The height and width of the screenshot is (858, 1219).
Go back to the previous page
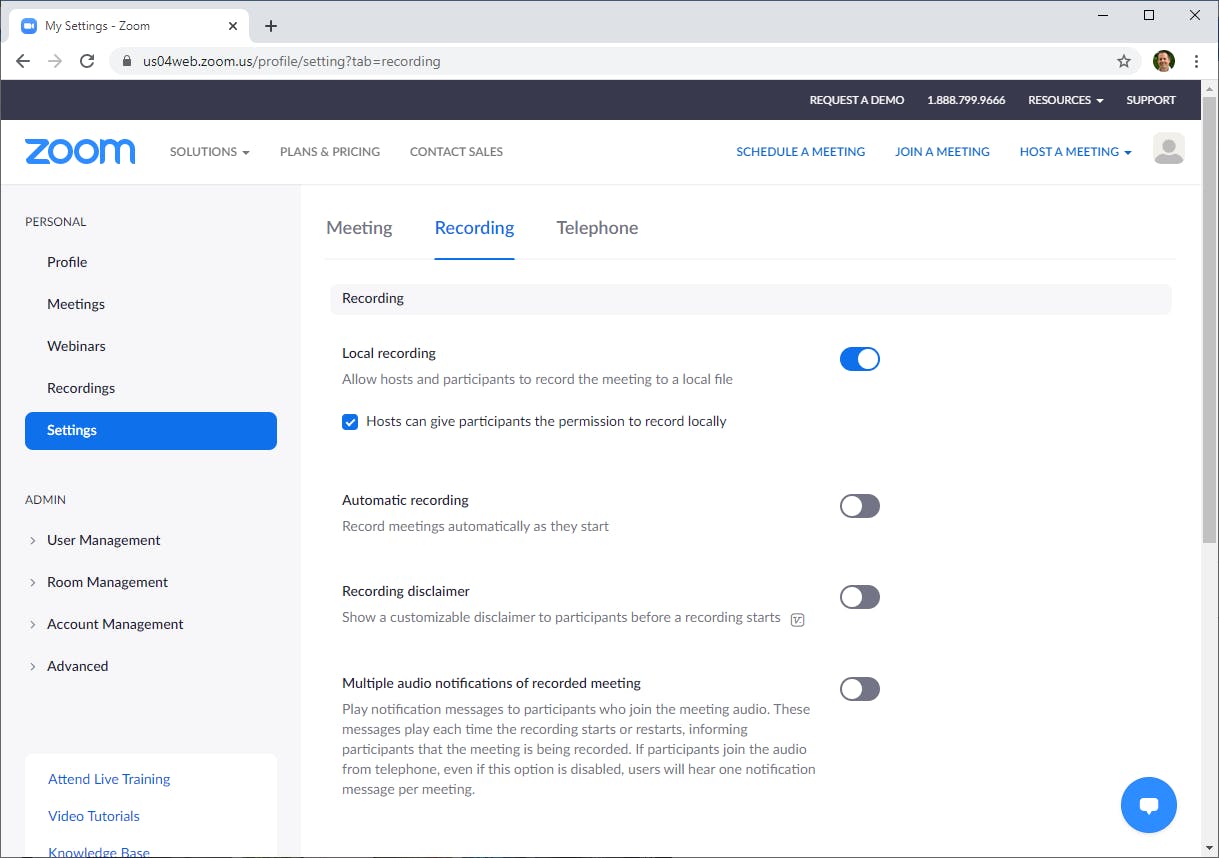23,61
